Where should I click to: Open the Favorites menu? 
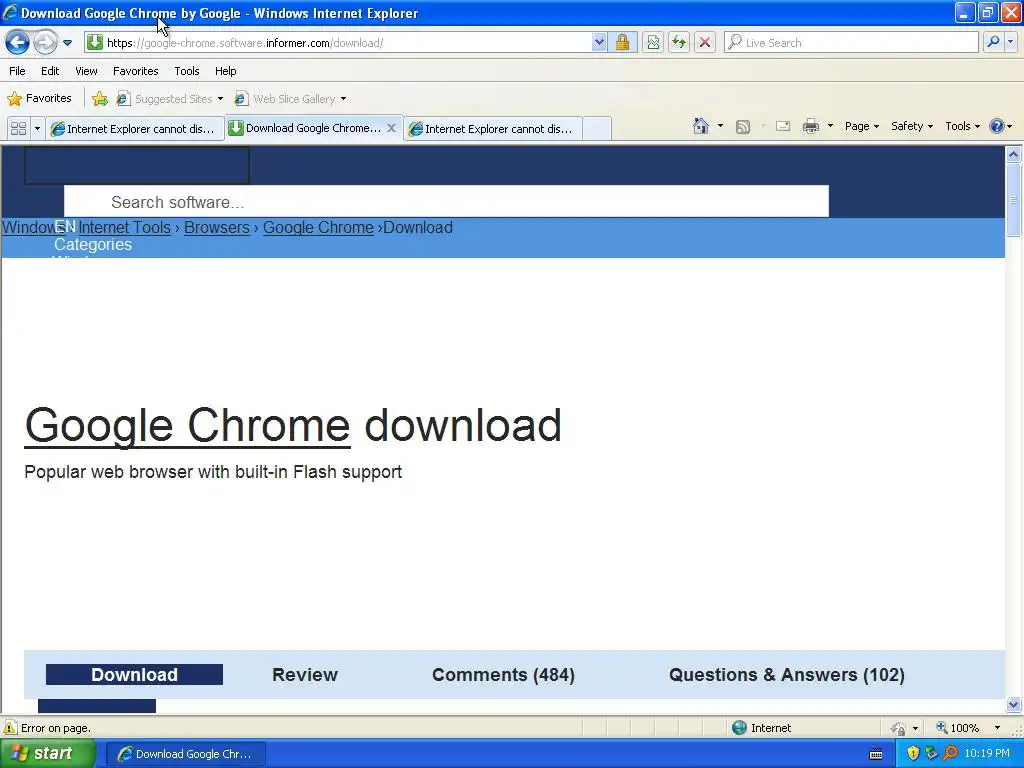(x=135, y=71)
